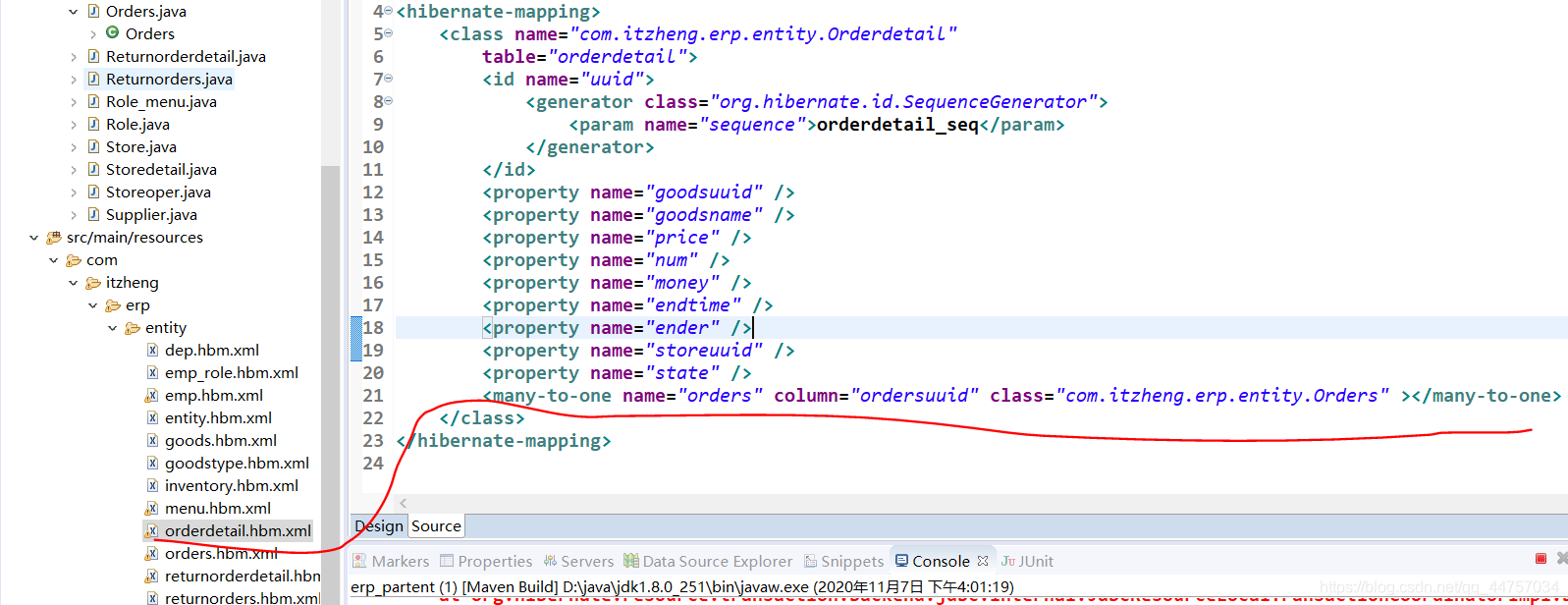
Task: Click the dep.hbm.xml file icon
Action: [x=152, y=351]
